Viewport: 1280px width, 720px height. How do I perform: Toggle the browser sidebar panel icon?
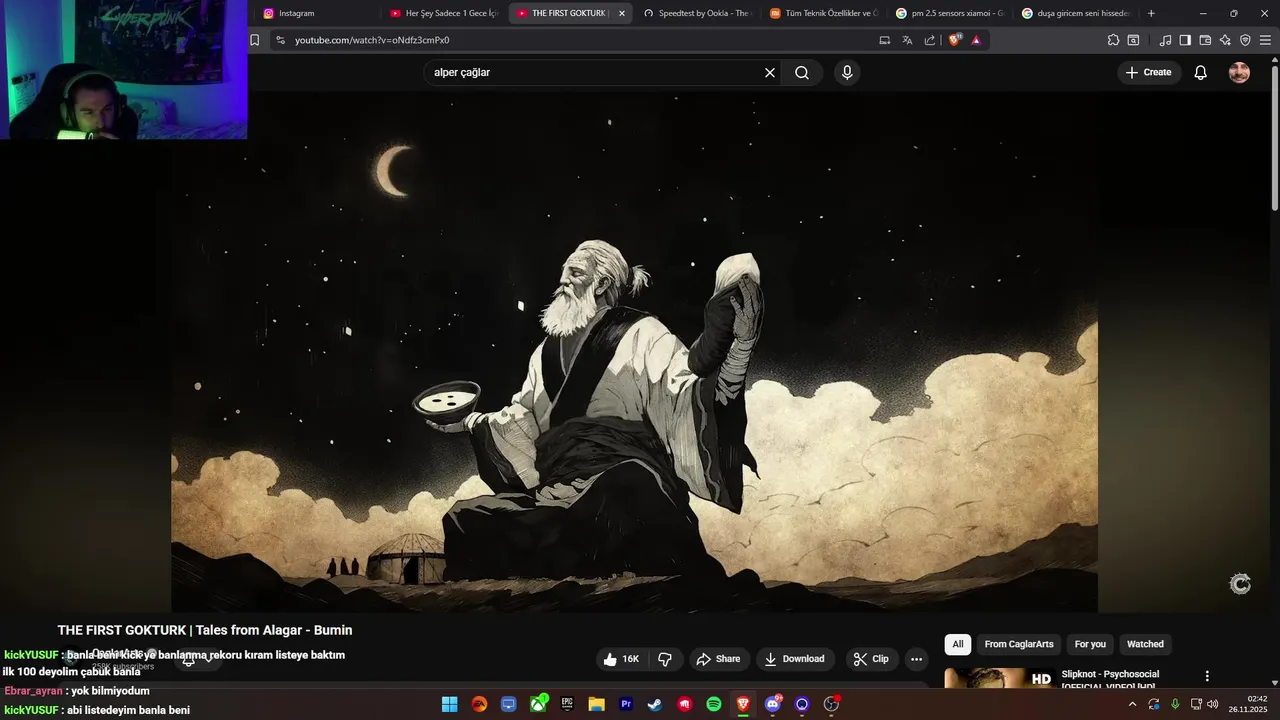(x=1185, y=40)
